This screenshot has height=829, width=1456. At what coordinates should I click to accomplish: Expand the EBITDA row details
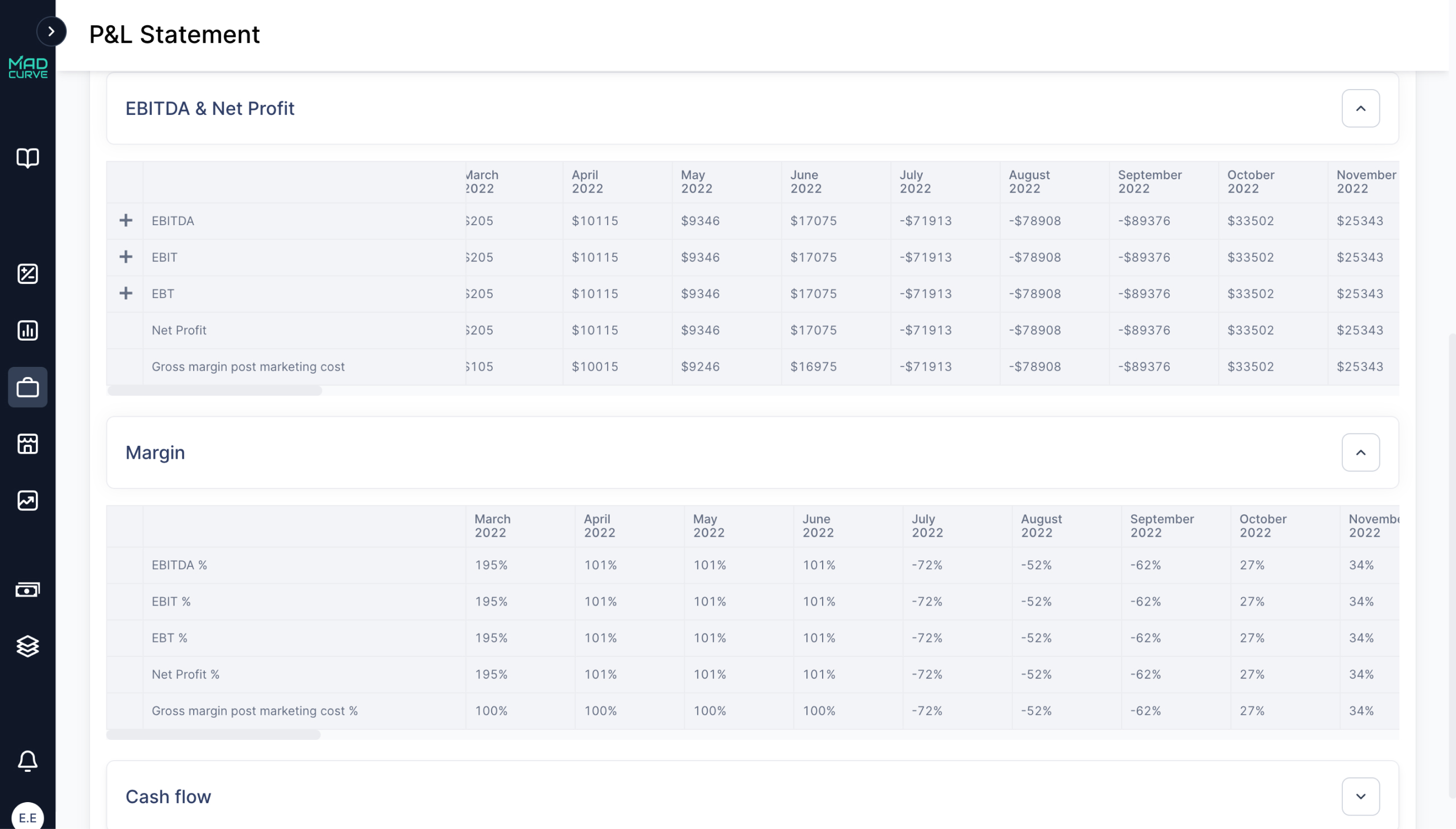coord(126,220)
